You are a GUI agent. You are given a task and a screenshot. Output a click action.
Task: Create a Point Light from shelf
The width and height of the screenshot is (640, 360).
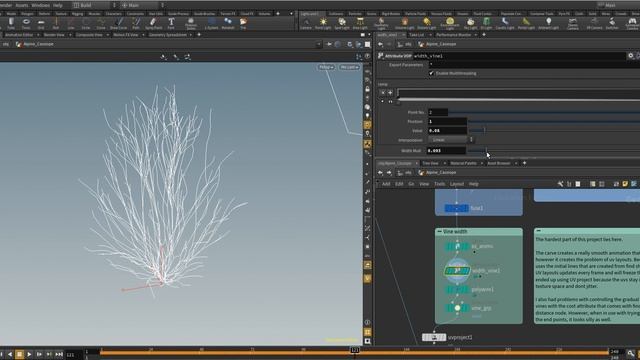point(323,23)
